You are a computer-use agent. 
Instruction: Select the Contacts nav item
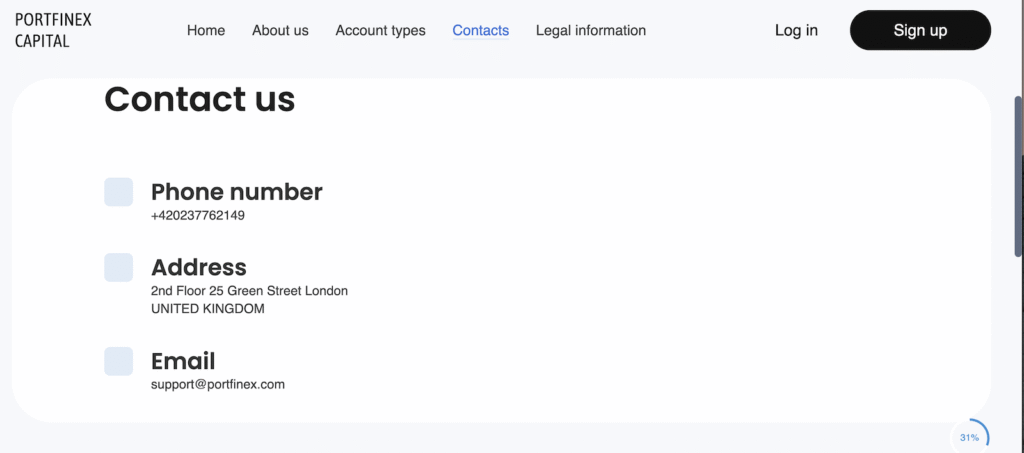(x=481, y=31)
